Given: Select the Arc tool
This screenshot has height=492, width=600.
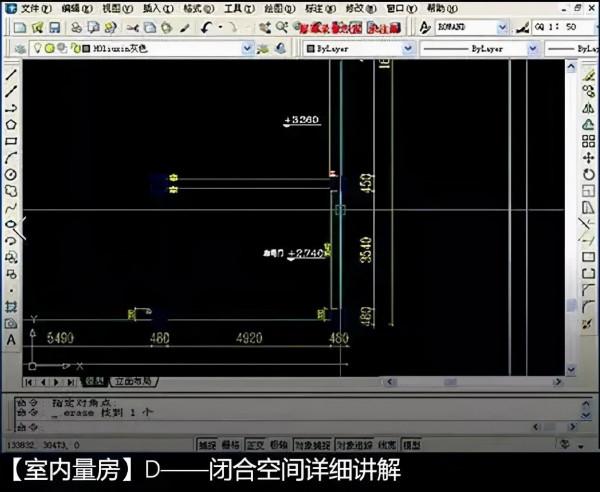Looking at the screenshot, I should pos(11,158).
